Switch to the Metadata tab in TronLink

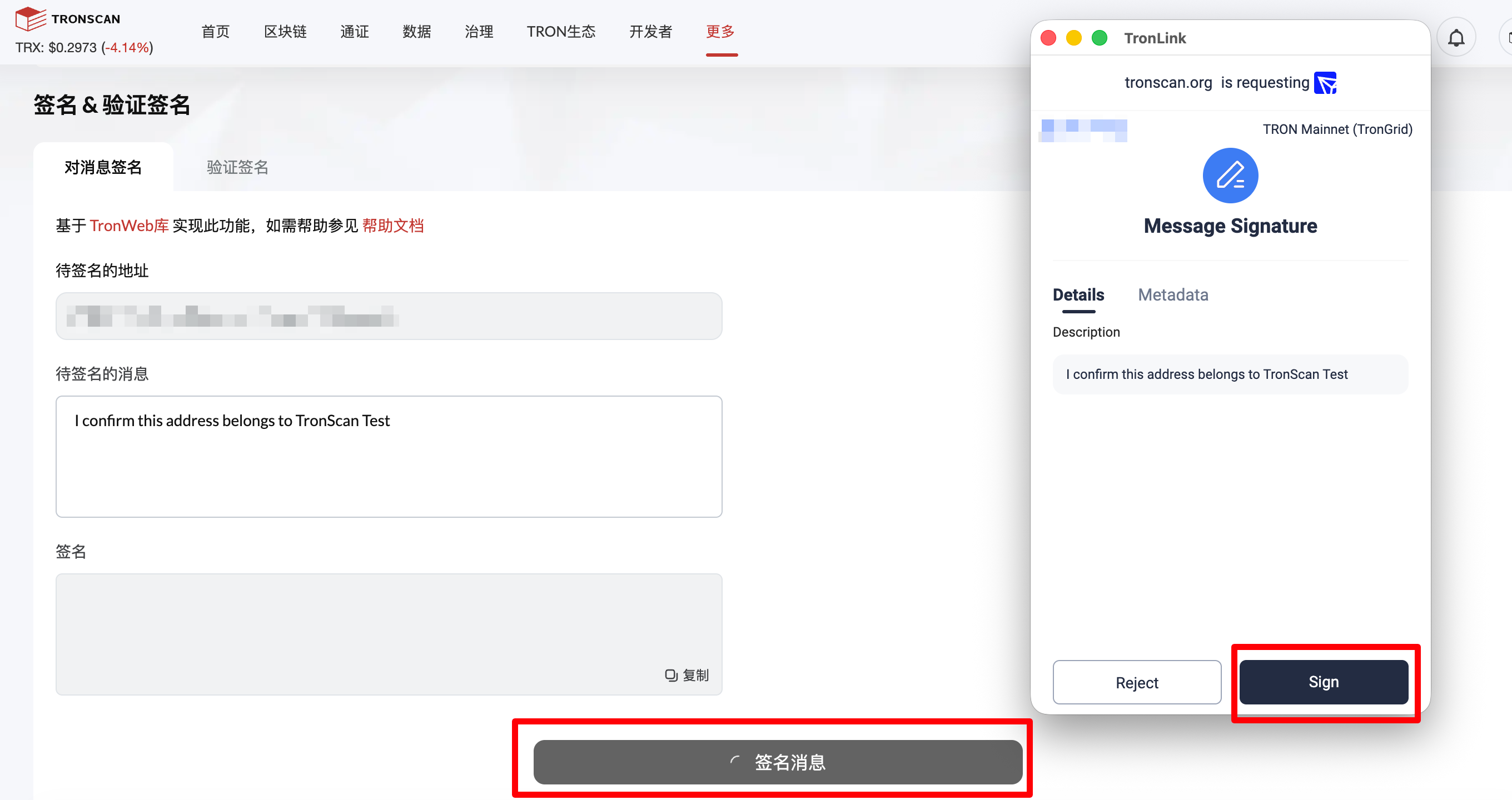point(1173,295)
